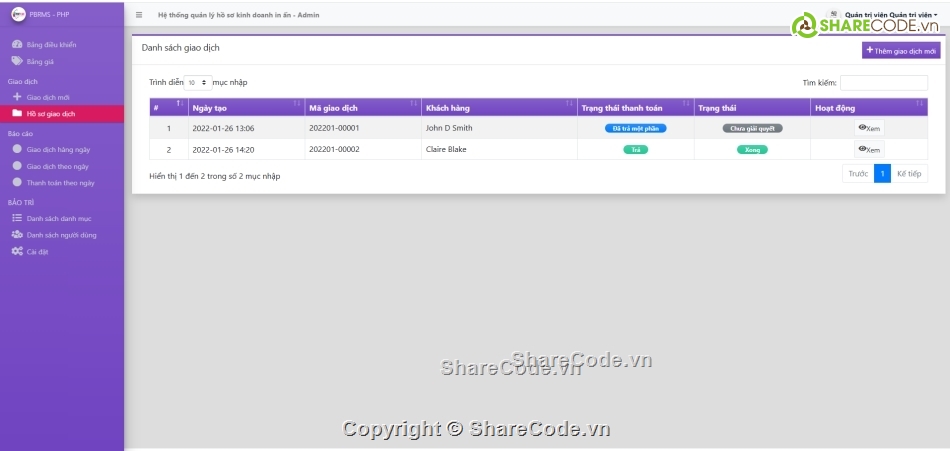Click the hamburger menu icon in header
This screenshot has width=950, height=451.
(139, 15)
